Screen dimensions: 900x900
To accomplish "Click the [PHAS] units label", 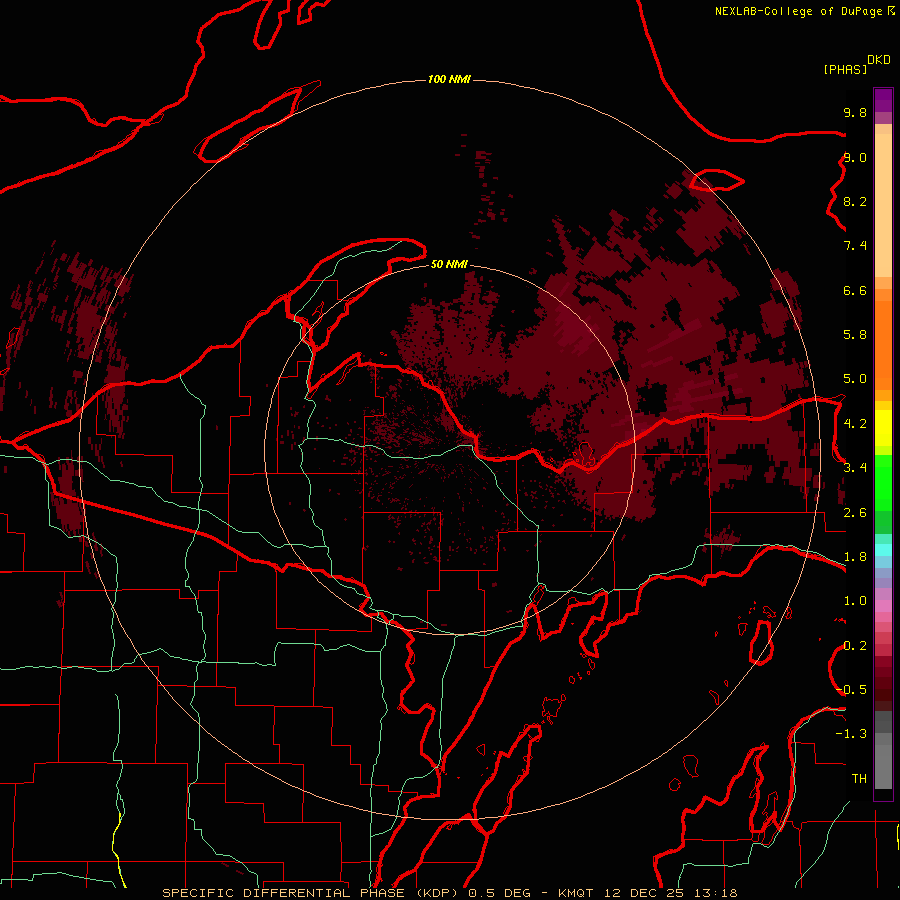I will pyautogui.click(x=845, y=69).
